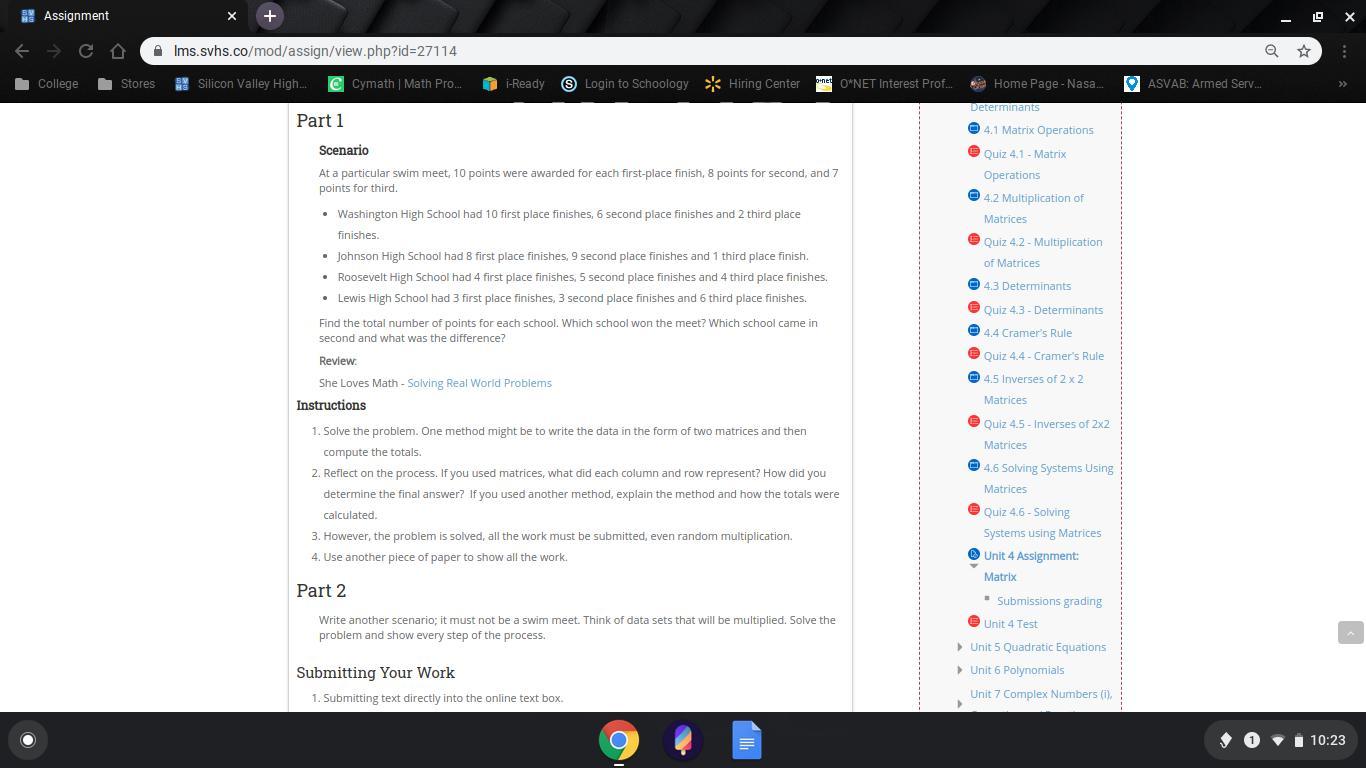Show more bookmarks with the double chevron

[1343, 84]
